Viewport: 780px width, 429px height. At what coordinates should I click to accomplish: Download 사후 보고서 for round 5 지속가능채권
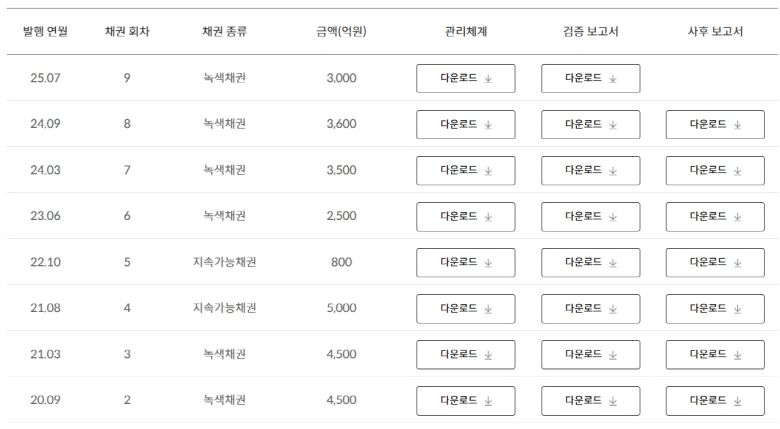pyautogui.click(x=715, y=262)
